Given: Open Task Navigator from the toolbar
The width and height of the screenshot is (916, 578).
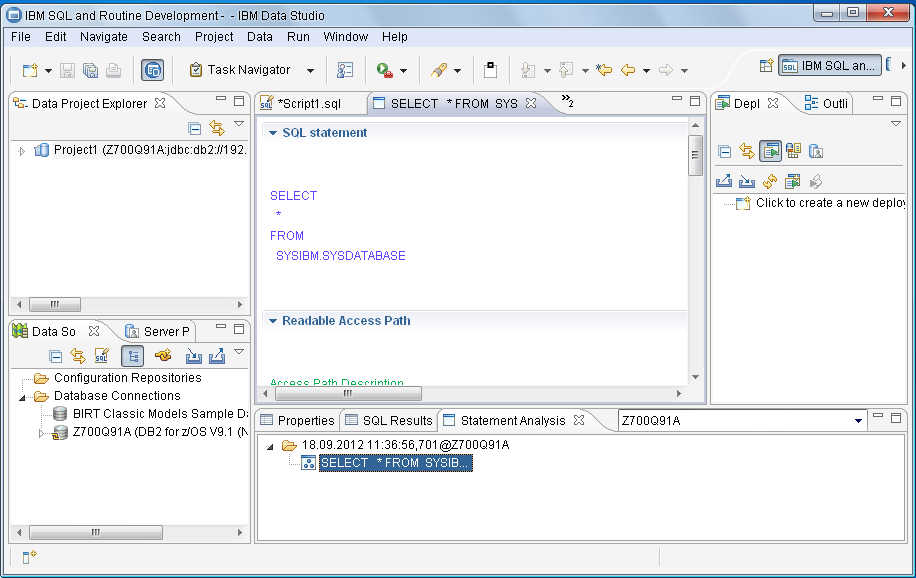Looking at the screenshot, I should coord(240,70).
